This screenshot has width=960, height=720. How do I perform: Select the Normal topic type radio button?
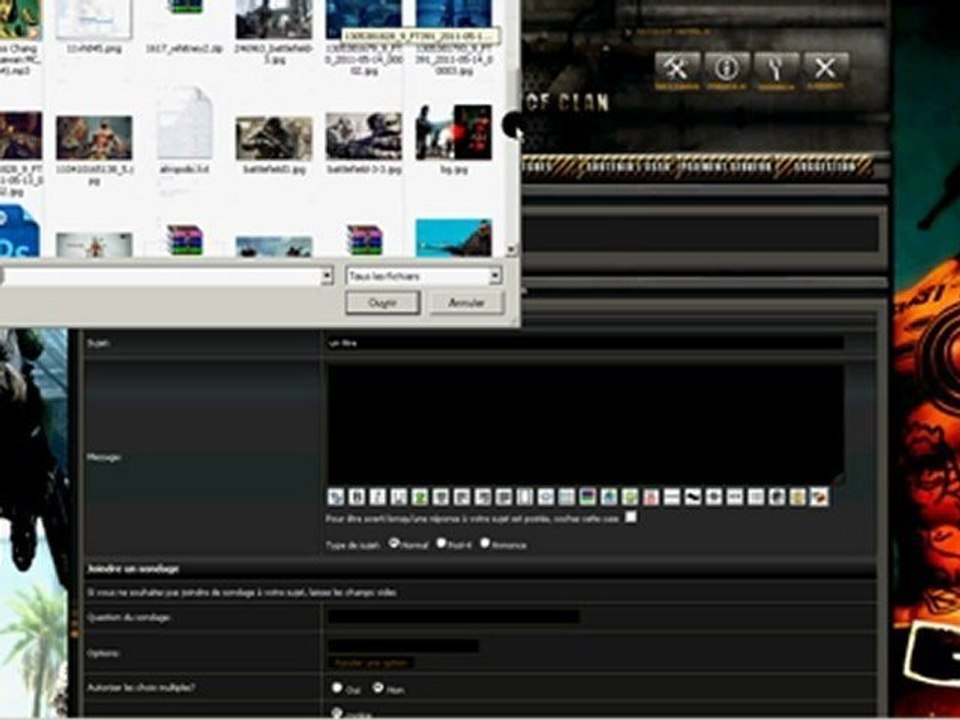(394, 542)
